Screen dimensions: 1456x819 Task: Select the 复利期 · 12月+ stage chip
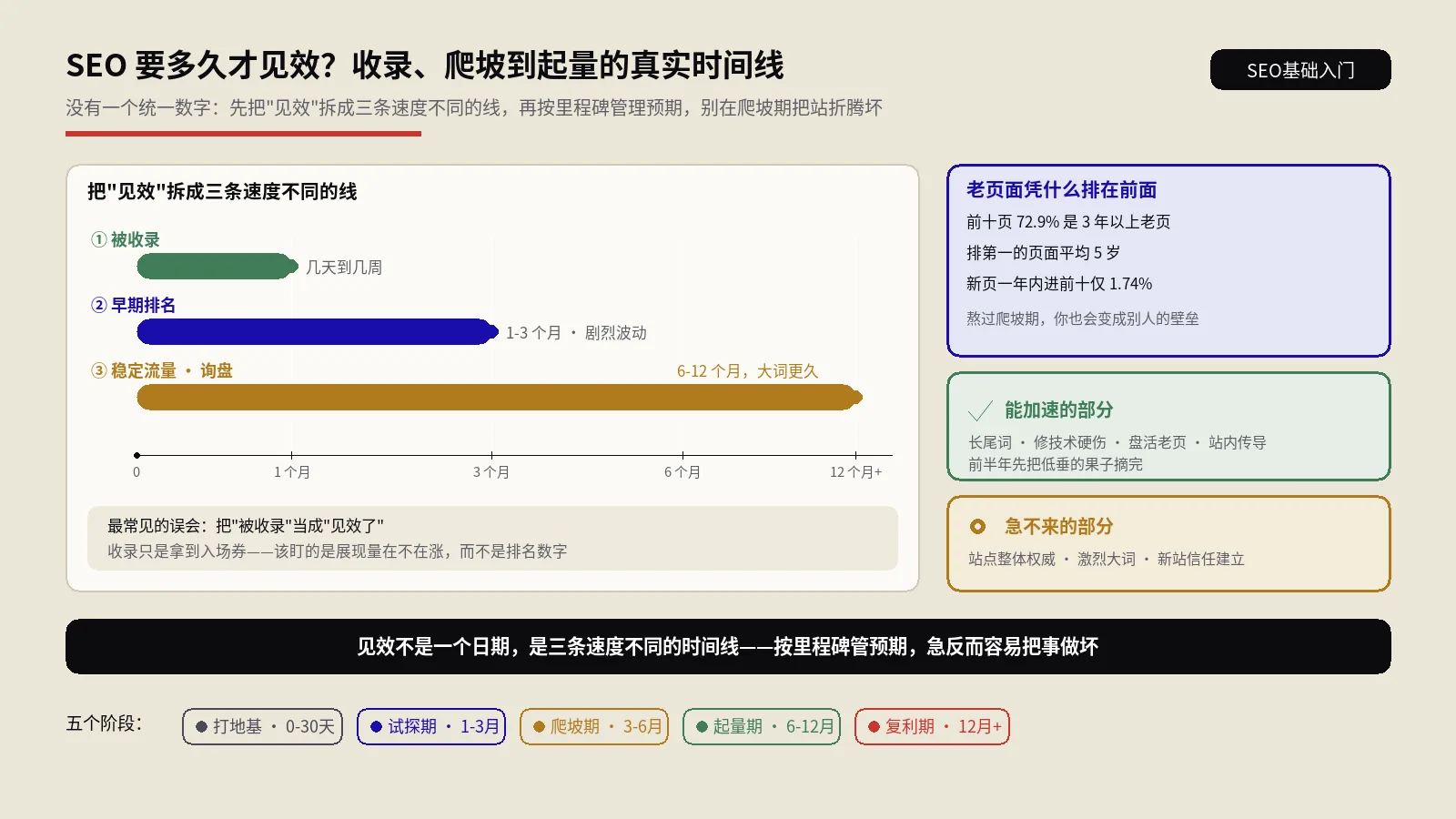point(932,726)
